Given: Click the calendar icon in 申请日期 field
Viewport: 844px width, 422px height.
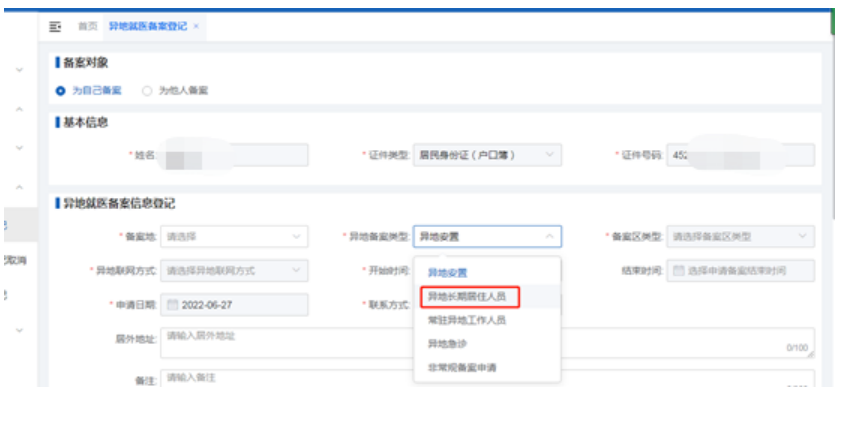Looking at the screenshot, I should click(x=171, y=303).
